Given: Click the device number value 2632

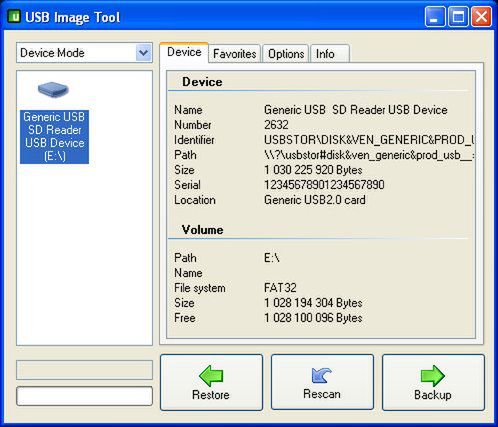Looking at the screenshot, I should coord(276,125).
